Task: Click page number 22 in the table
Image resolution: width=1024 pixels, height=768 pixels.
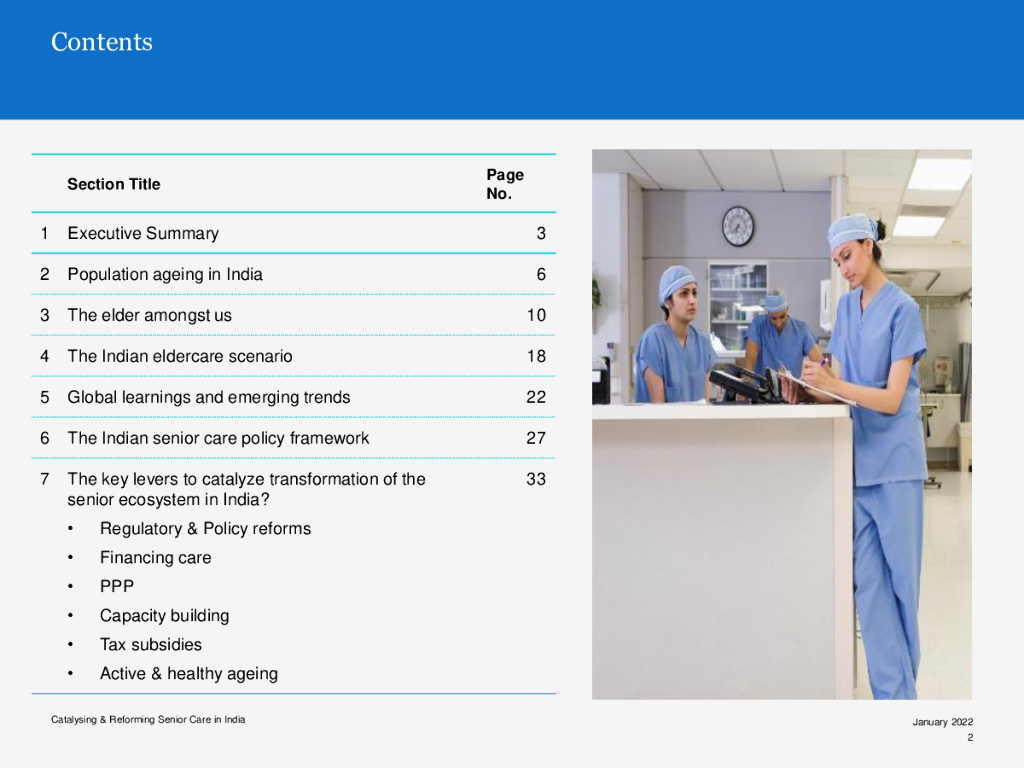Action: point(536,397)
